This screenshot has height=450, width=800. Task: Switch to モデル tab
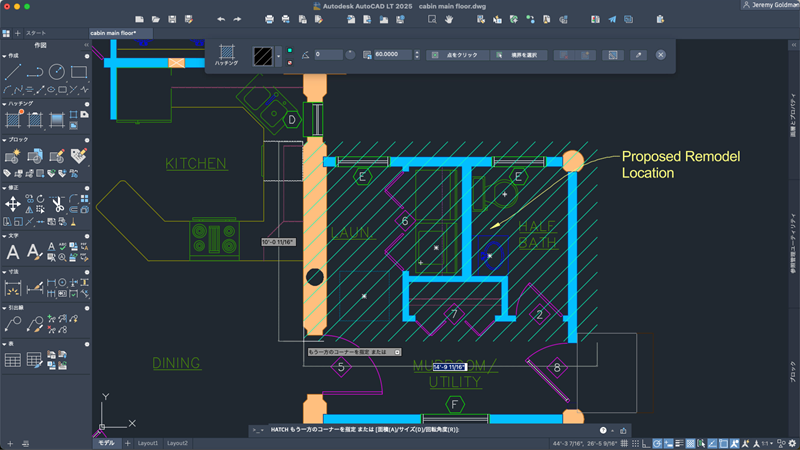[x=106, y=443]
